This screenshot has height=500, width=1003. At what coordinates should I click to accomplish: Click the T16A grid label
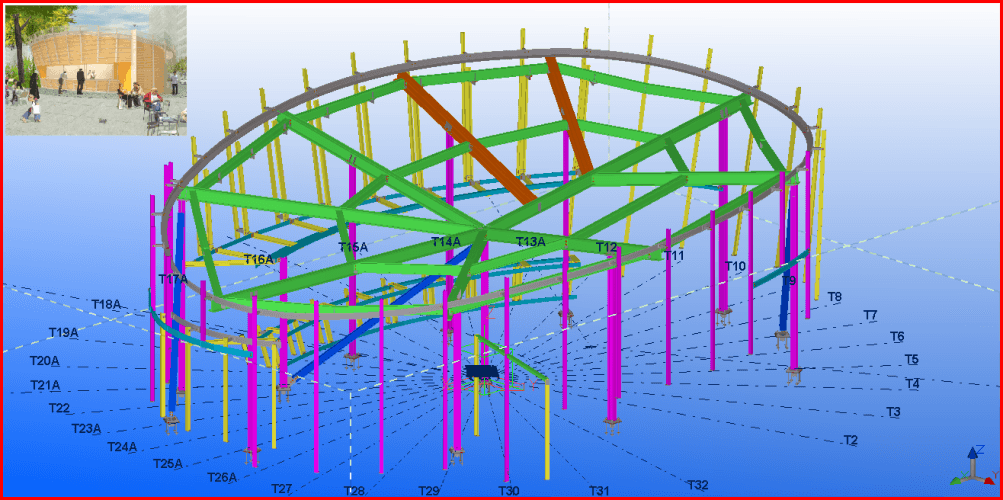pyautogui.click(x=258, y=259)
